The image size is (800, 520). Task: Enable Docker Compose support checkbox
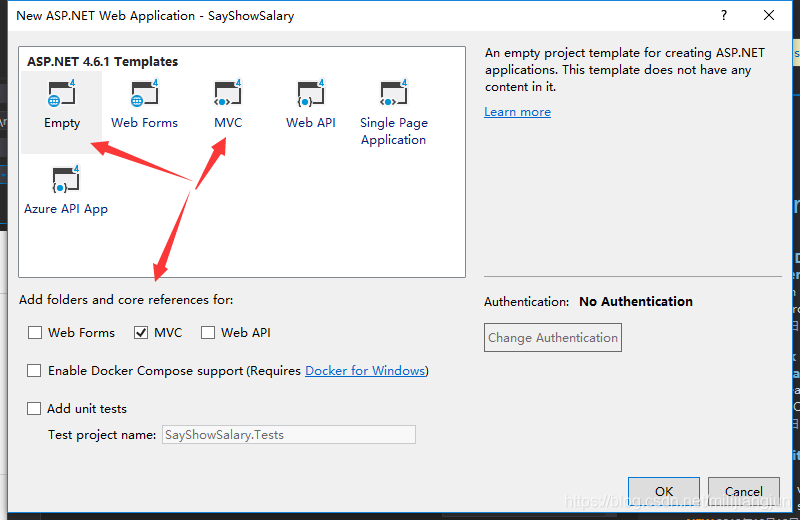pyautogui.click(x=34, y=370)
